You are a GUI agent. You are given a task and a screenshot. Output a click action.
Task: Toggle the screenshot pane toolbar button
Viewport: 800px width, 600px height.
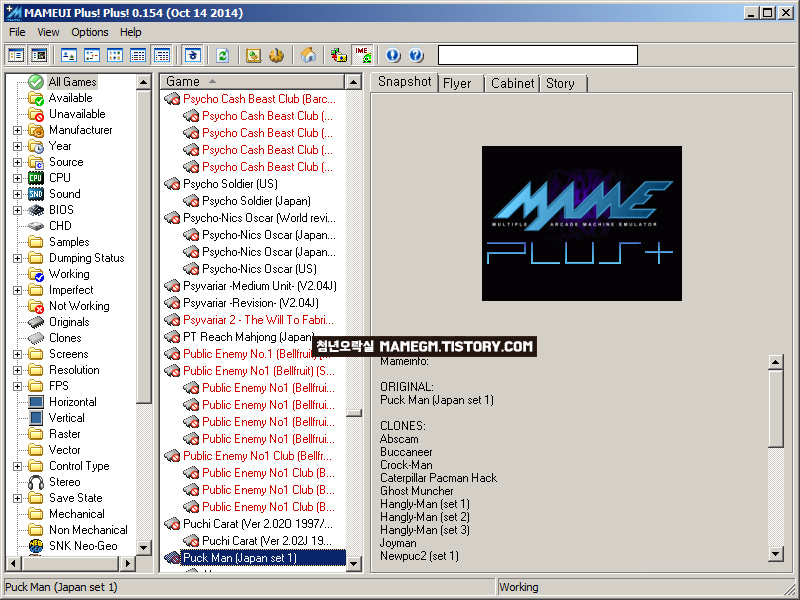coord(39,55)
